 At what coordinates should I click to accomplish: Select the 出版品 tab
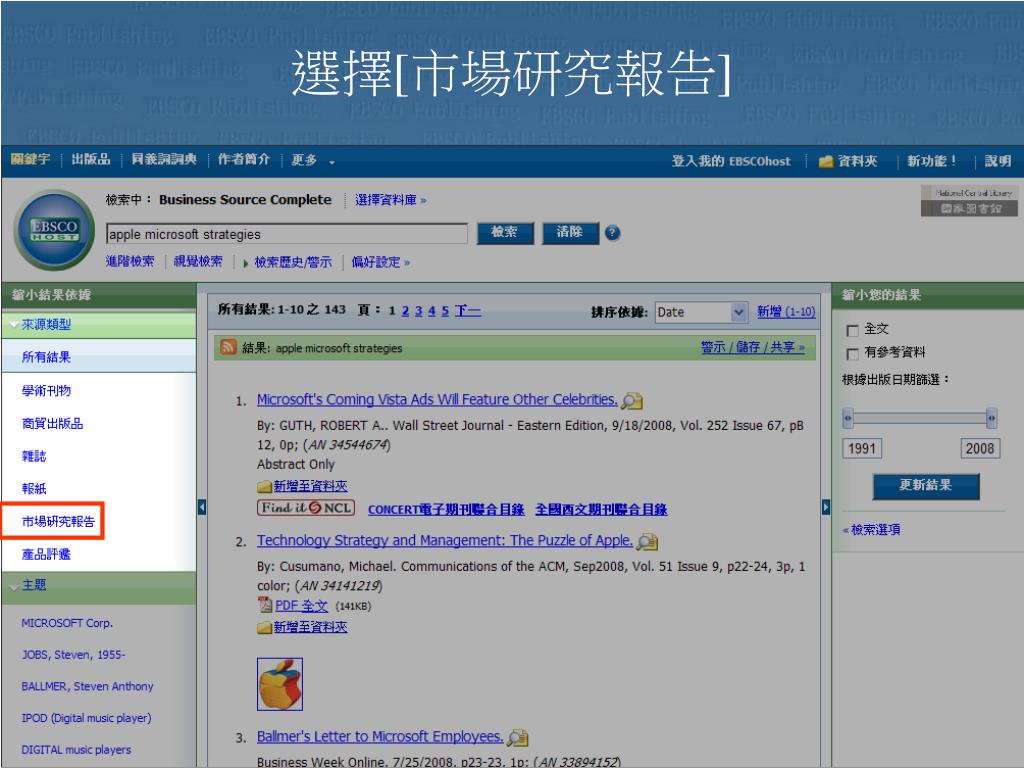pyautogui.click(x=91, y=159)
